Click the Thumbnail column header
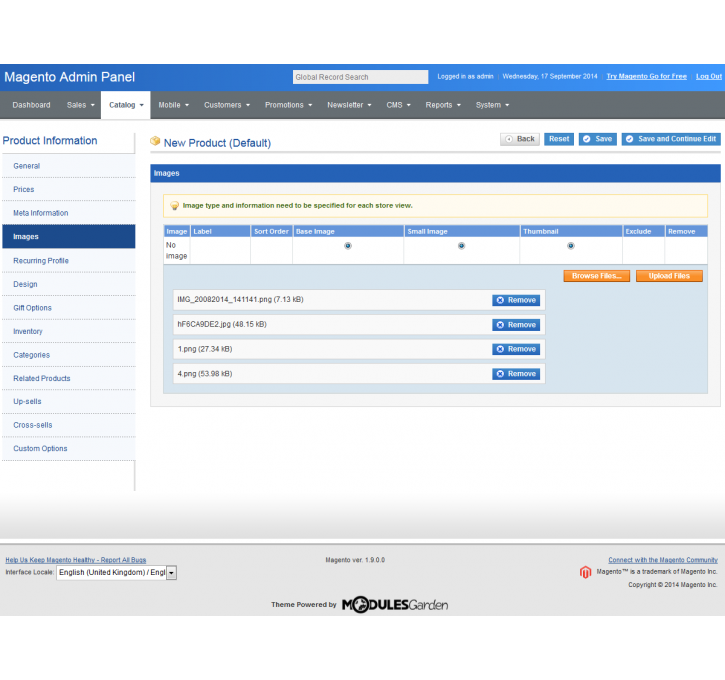725x680 pixels. click(x=571, y=232)
